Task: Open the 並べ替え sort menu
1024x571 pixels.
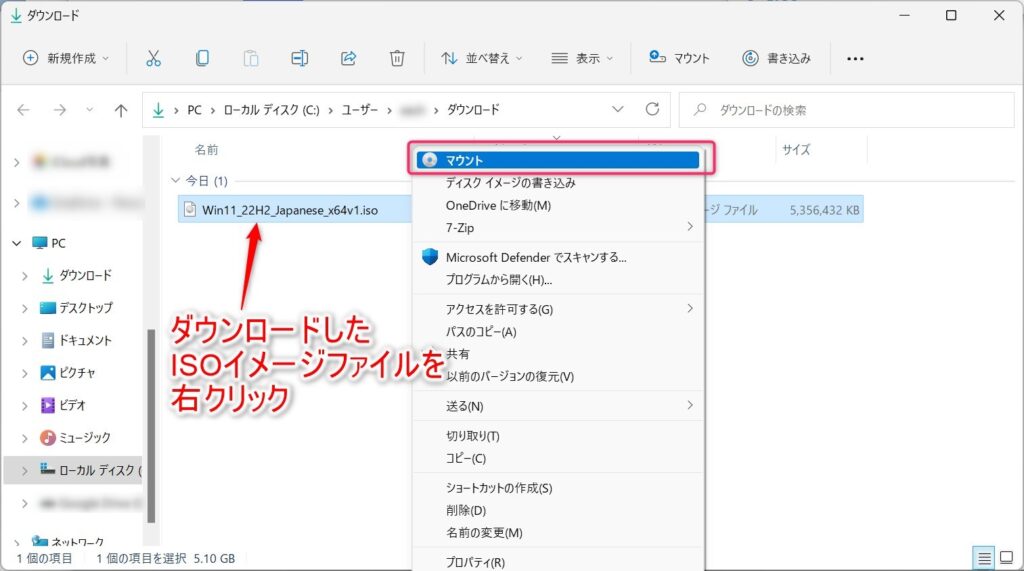Action: (482, 58)
